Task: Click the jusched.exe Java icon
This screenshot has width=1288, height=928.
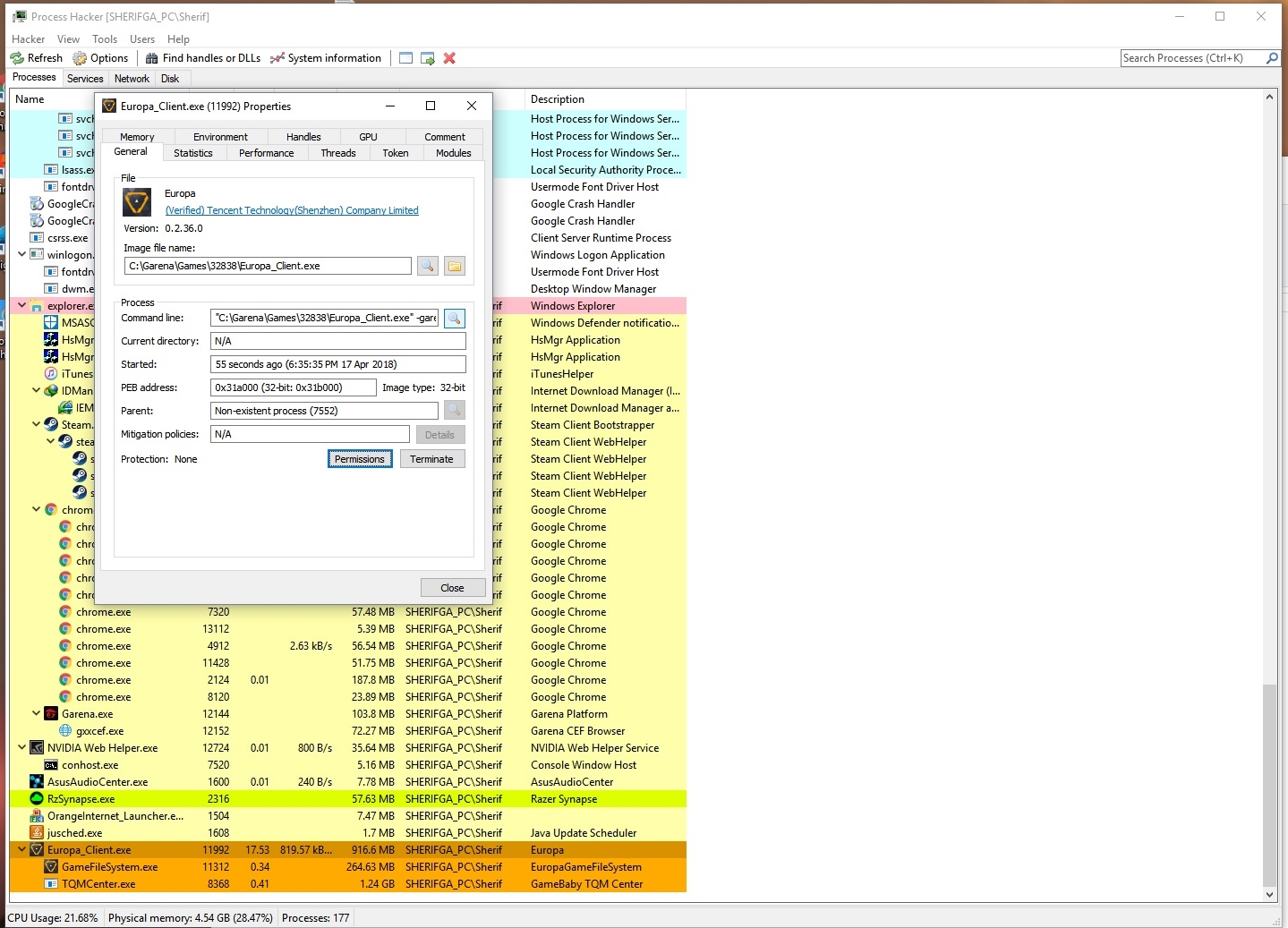Action: coord(37,833)
